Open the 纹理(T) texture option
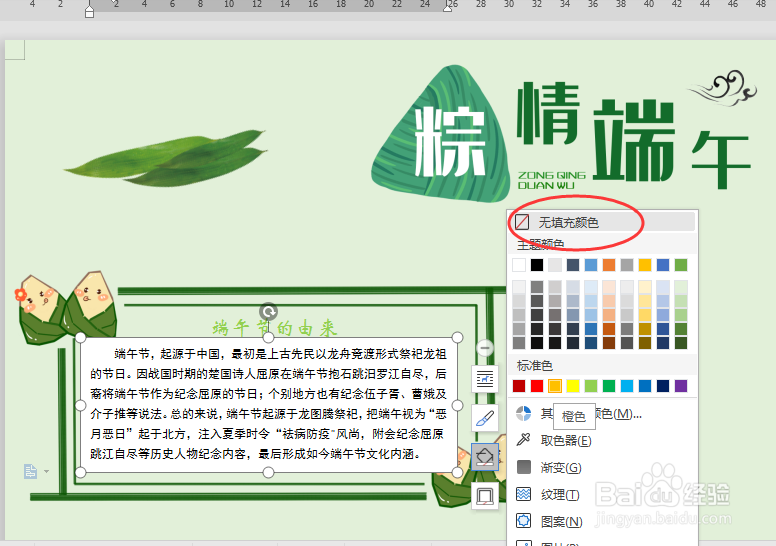The width and height of the screenshot is (776, 546). tap(602, 495)
